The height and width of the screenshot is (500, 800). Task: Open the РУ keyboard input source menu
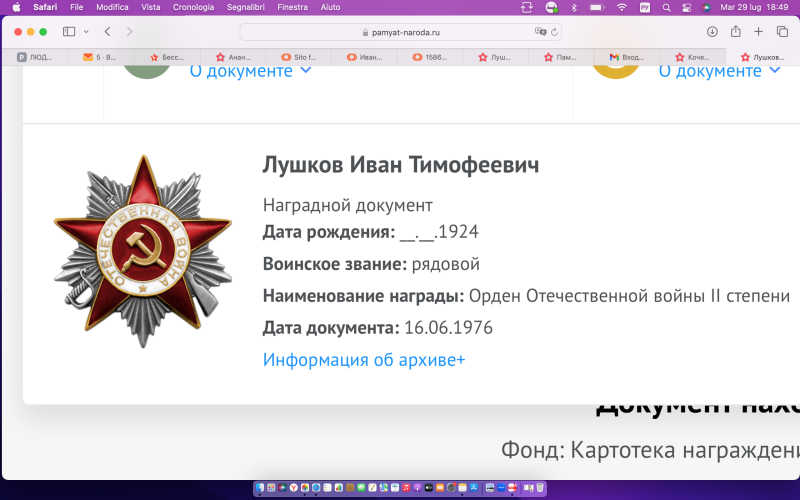[x=645, y=7]
